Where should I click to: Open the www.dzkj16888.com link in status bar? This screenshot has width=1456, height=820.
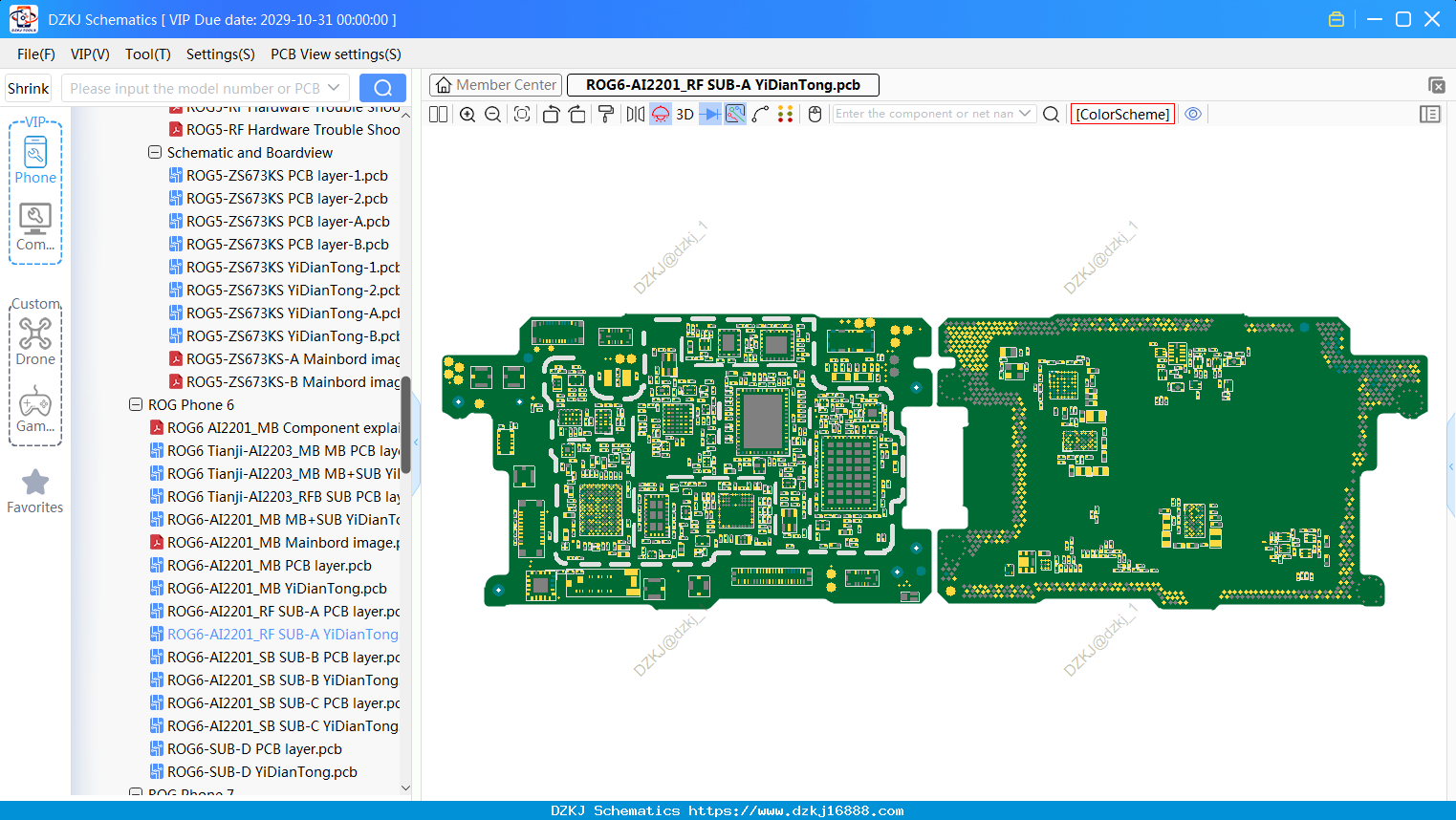[x=796, y=810]
